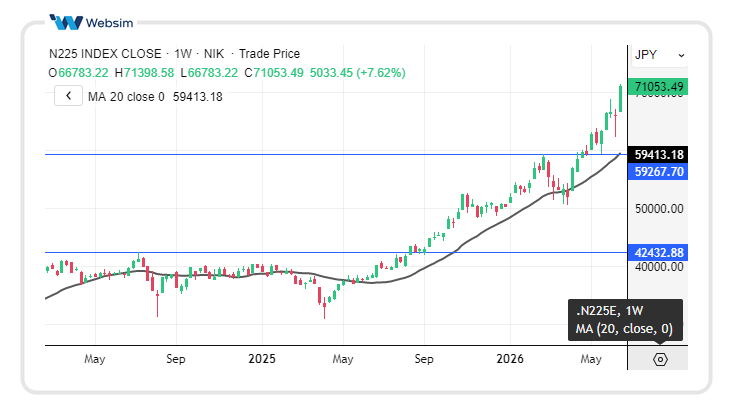Click the green 71053.49 price label
733x415 pixels.
point(658,87)
